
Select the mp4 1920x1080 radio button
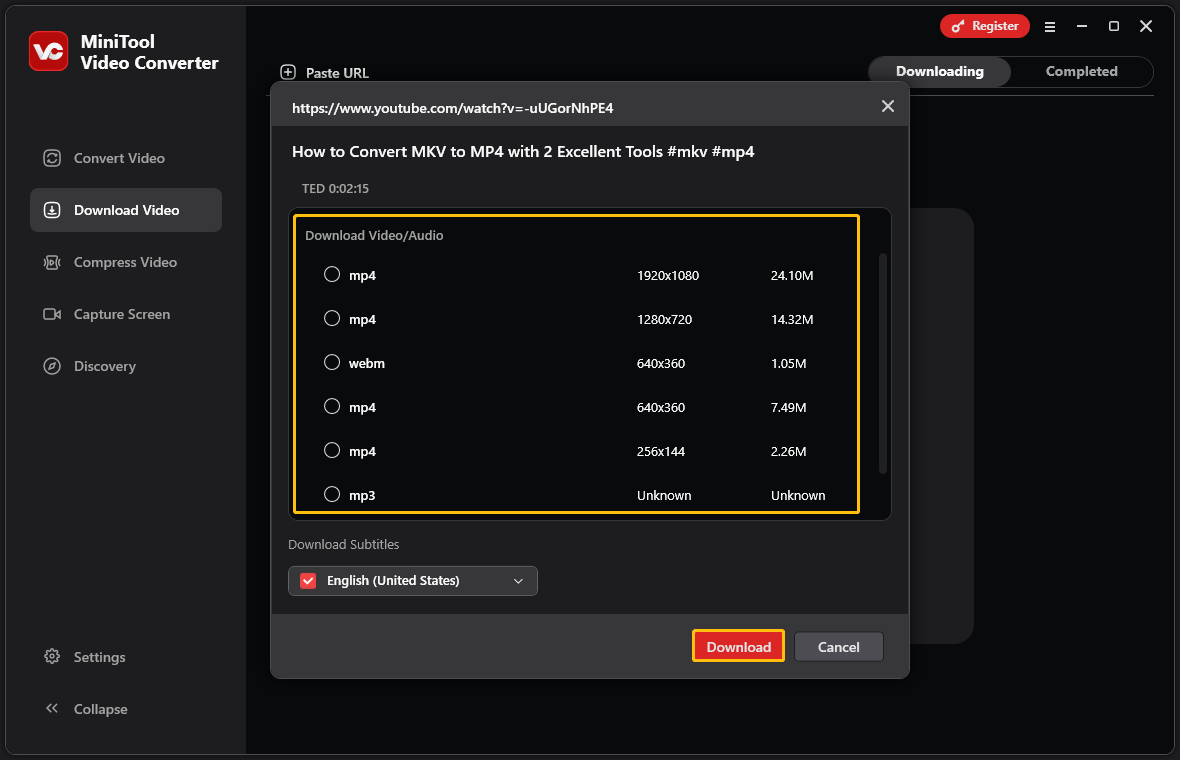[x=332, y=274]
